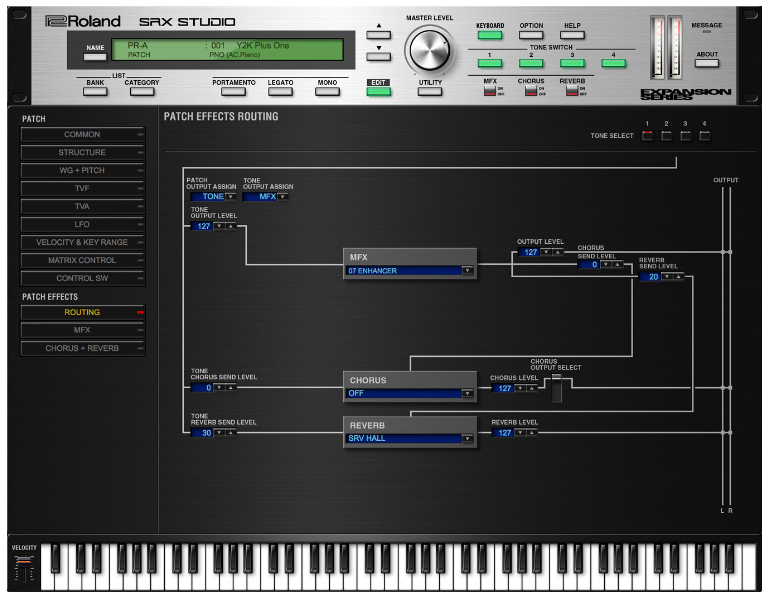
Task: Decrease Tone Chorus Send Level
Action: pos(219,388)
